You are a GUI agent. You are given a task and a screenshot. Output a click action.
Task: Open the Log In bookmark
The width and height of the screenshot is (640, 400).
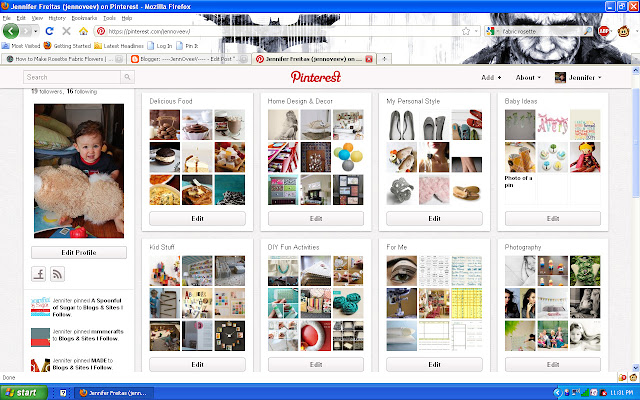click(160, 46)
